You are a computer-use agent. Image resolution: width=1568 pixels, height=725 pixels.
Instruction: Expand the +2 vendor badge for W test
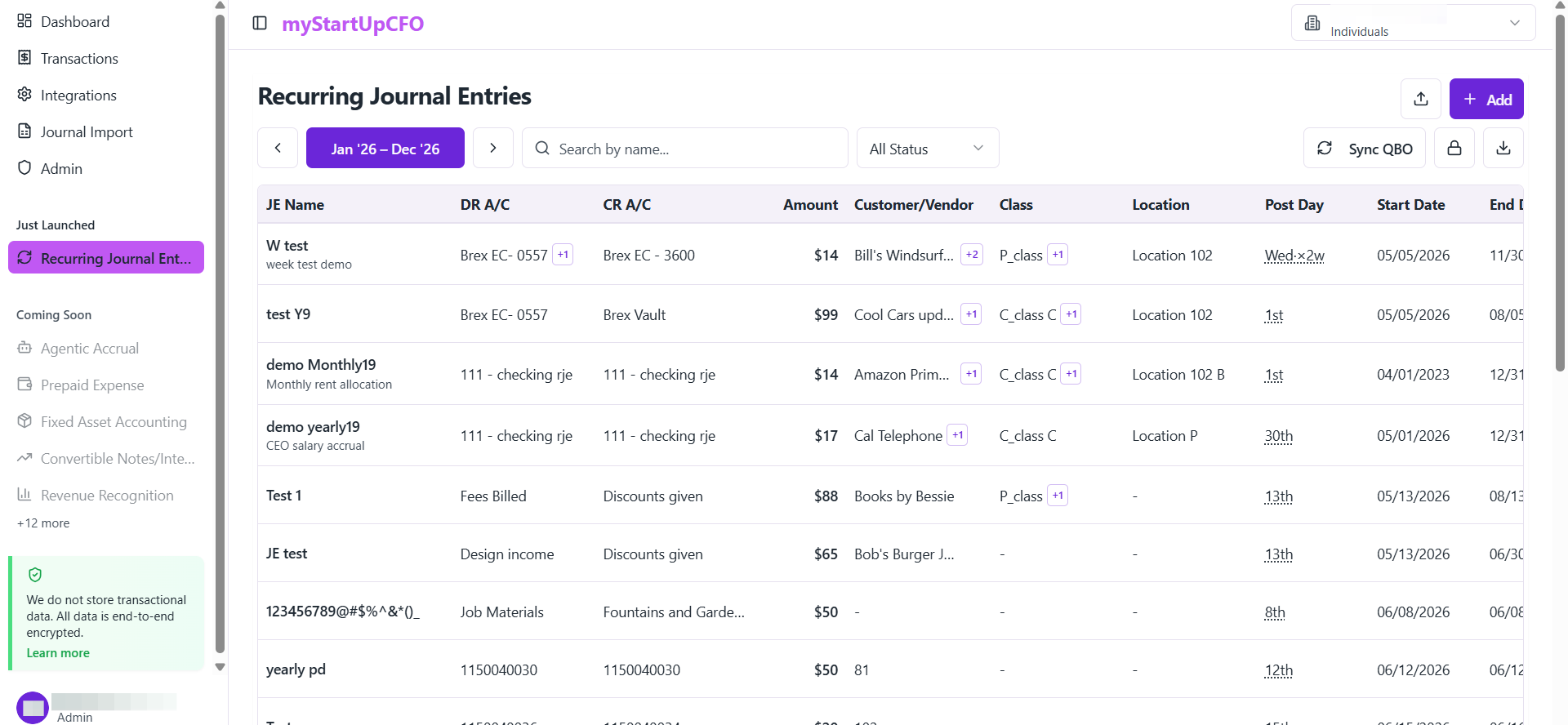pos(972,255)
